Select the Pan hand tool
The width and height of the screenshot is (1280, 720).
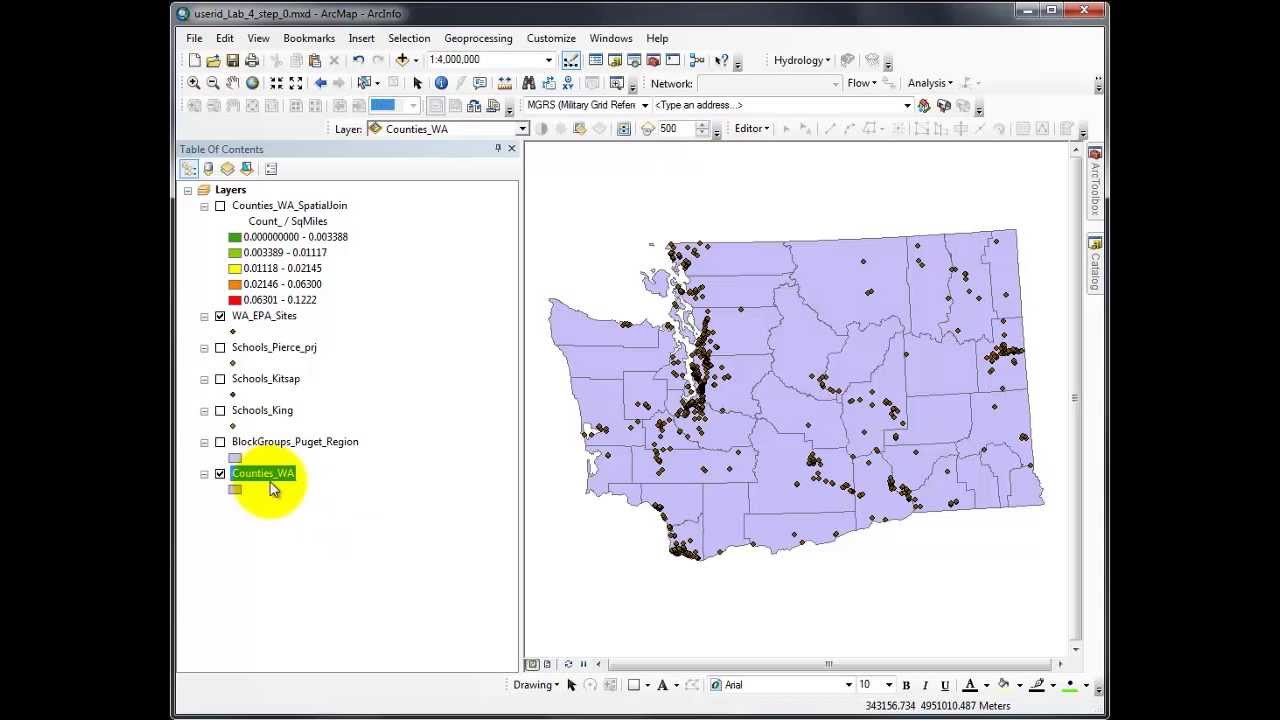(232, 83)
